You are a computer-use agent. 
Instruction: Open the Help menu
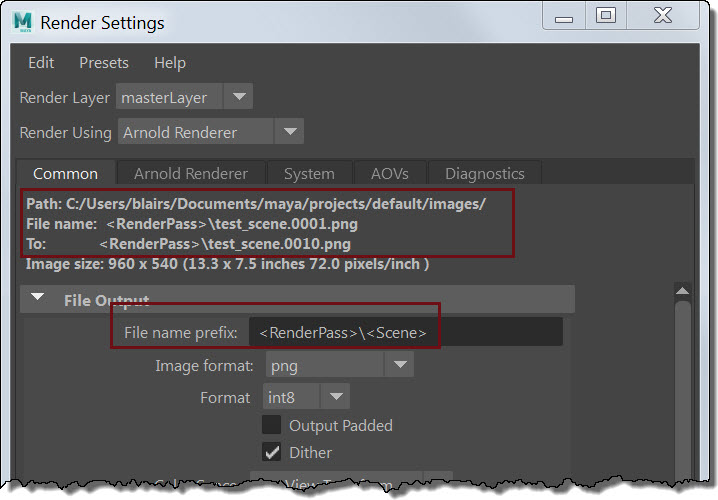click(169, 62)
